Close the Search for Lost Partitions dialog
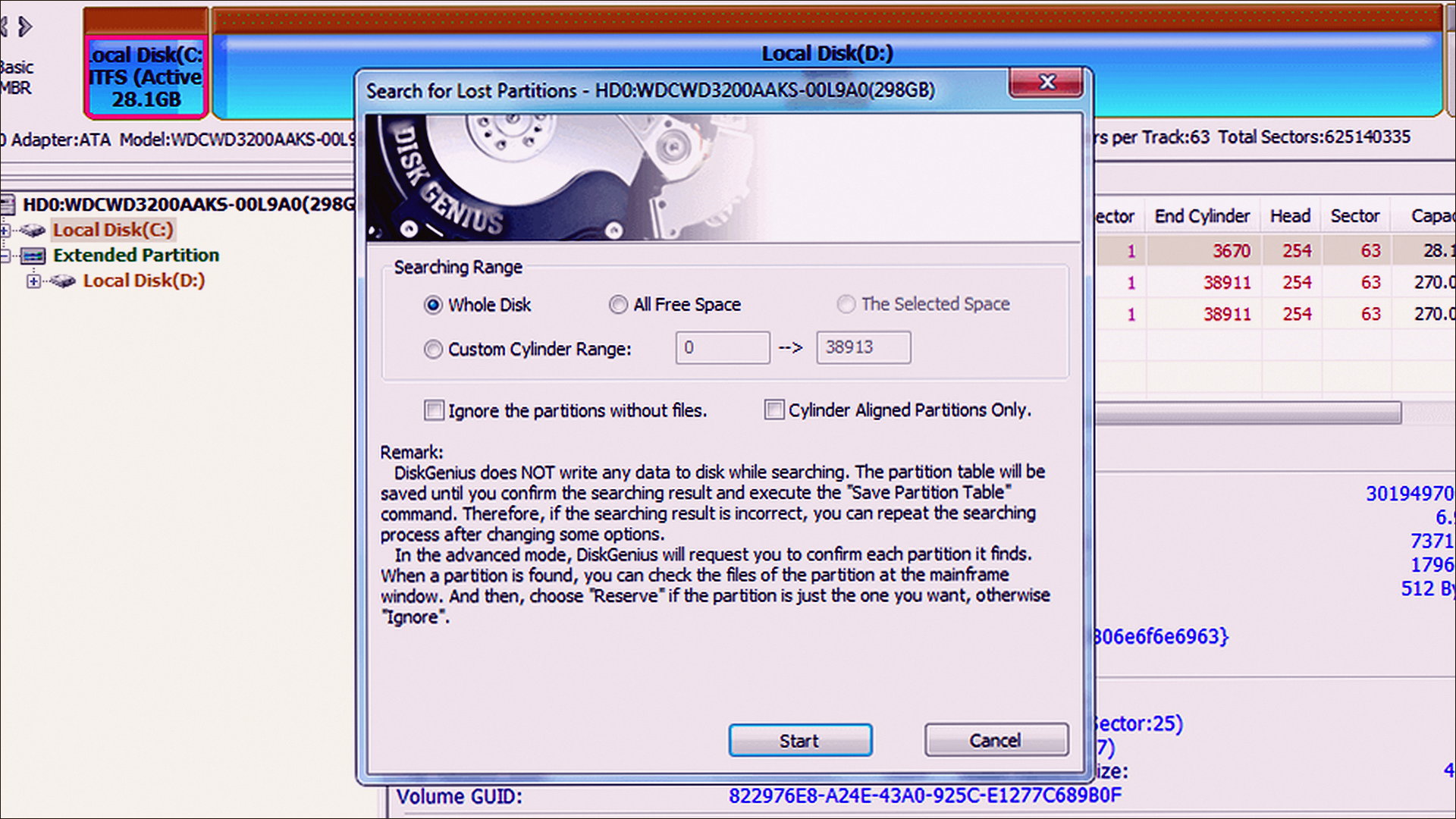The height and width of the screenshot is (819, 1456). pyautogui.click(x=1046, y=82)
